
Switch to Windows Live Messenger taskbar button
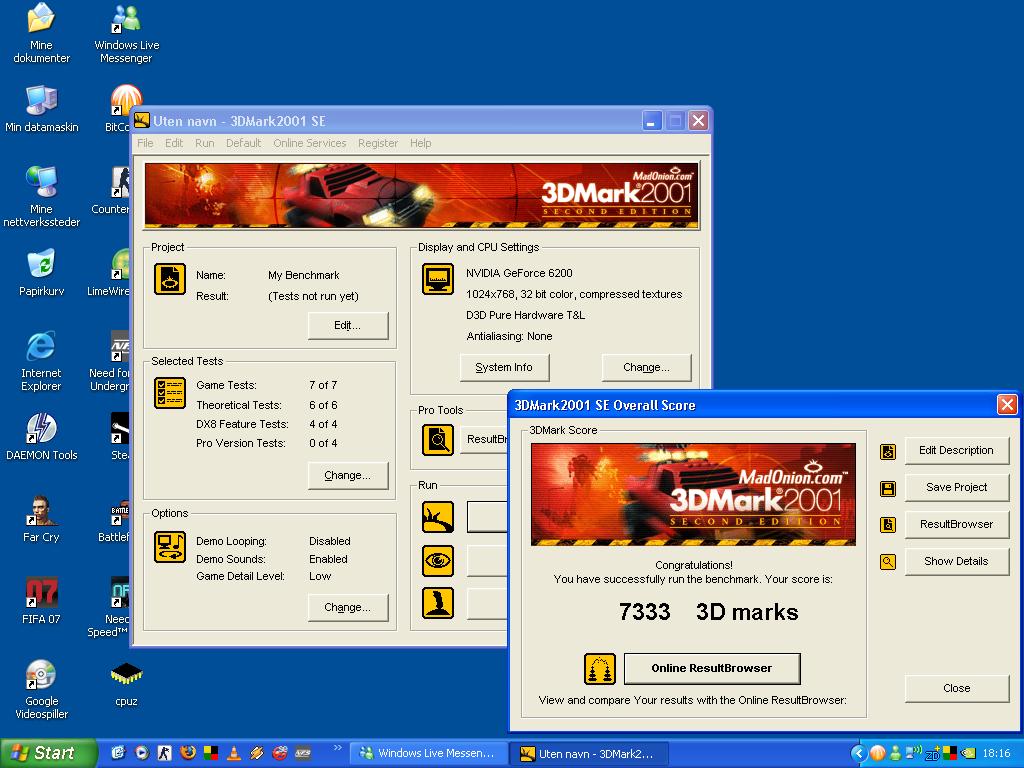point(430,754)
